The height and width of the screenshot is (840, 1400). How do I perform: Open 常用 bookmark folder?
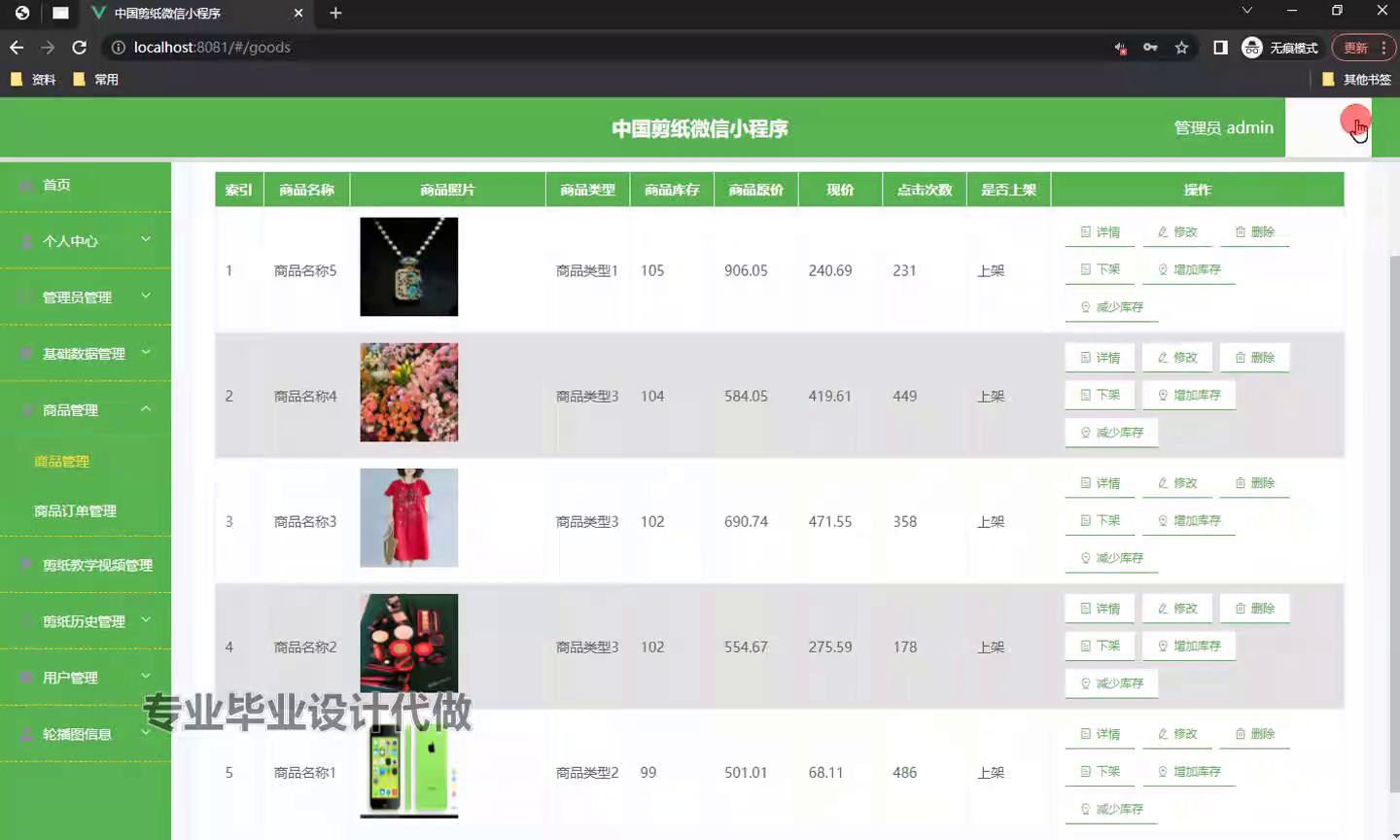95,80
